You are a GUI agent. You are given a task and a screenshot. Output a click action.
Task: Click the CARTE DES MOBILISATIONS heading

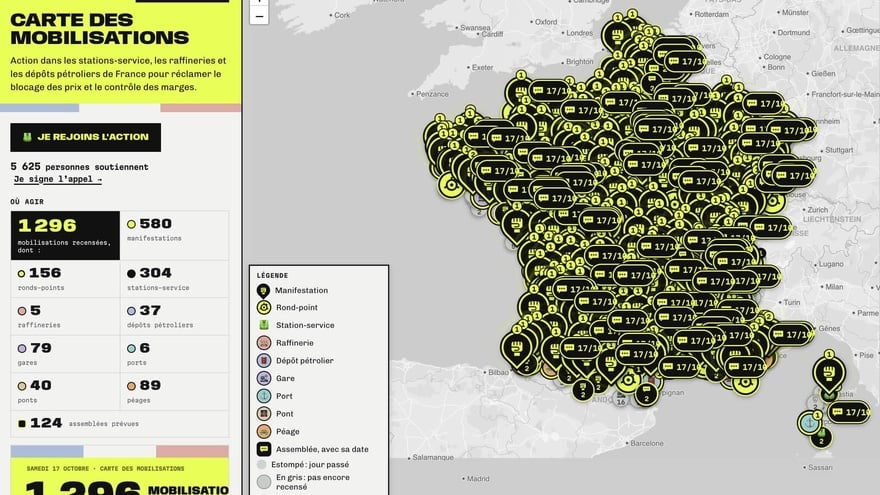(x=99, y=29)
